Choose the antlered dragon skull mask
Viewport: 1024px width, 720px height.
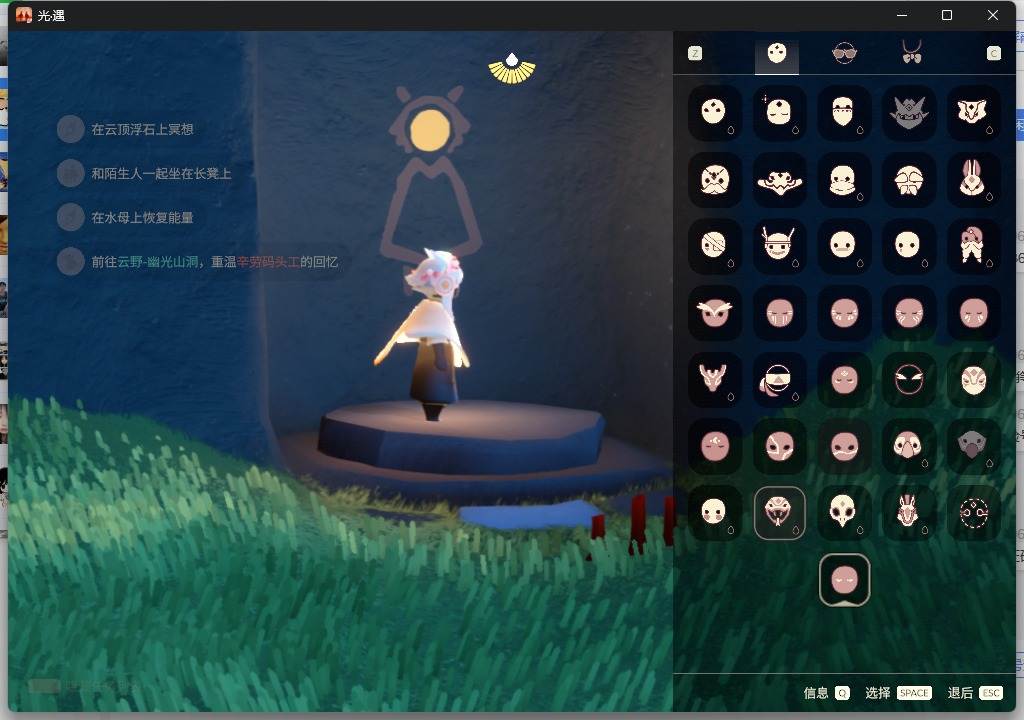714,380
